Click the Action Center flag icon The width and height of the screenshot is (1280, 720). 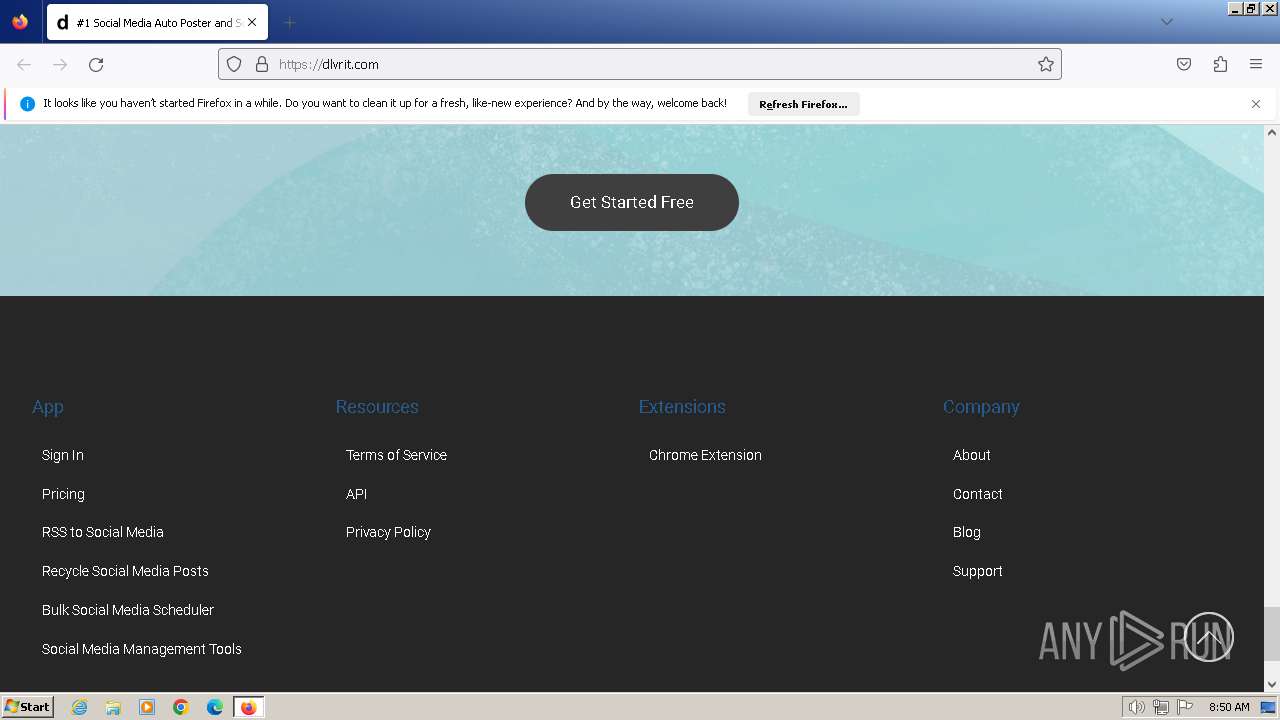pos(1185,707)
